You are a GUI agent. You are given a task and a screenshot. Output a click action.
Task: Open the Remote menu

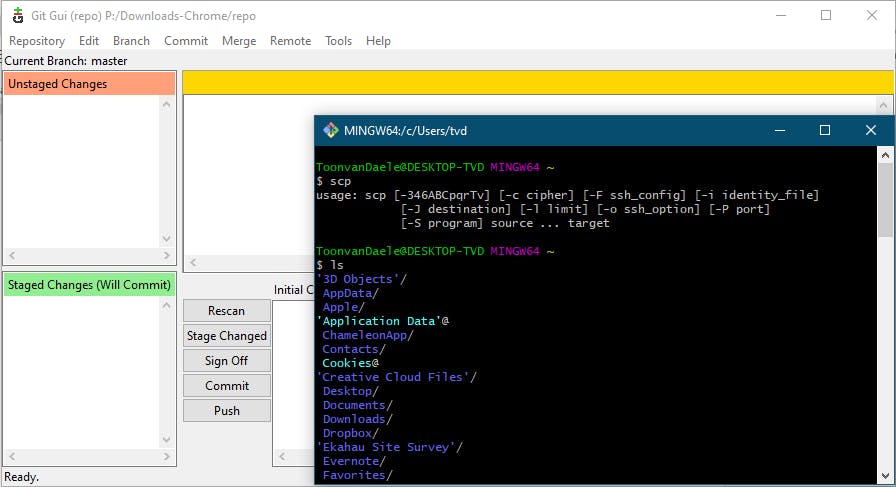click(290, 41)
